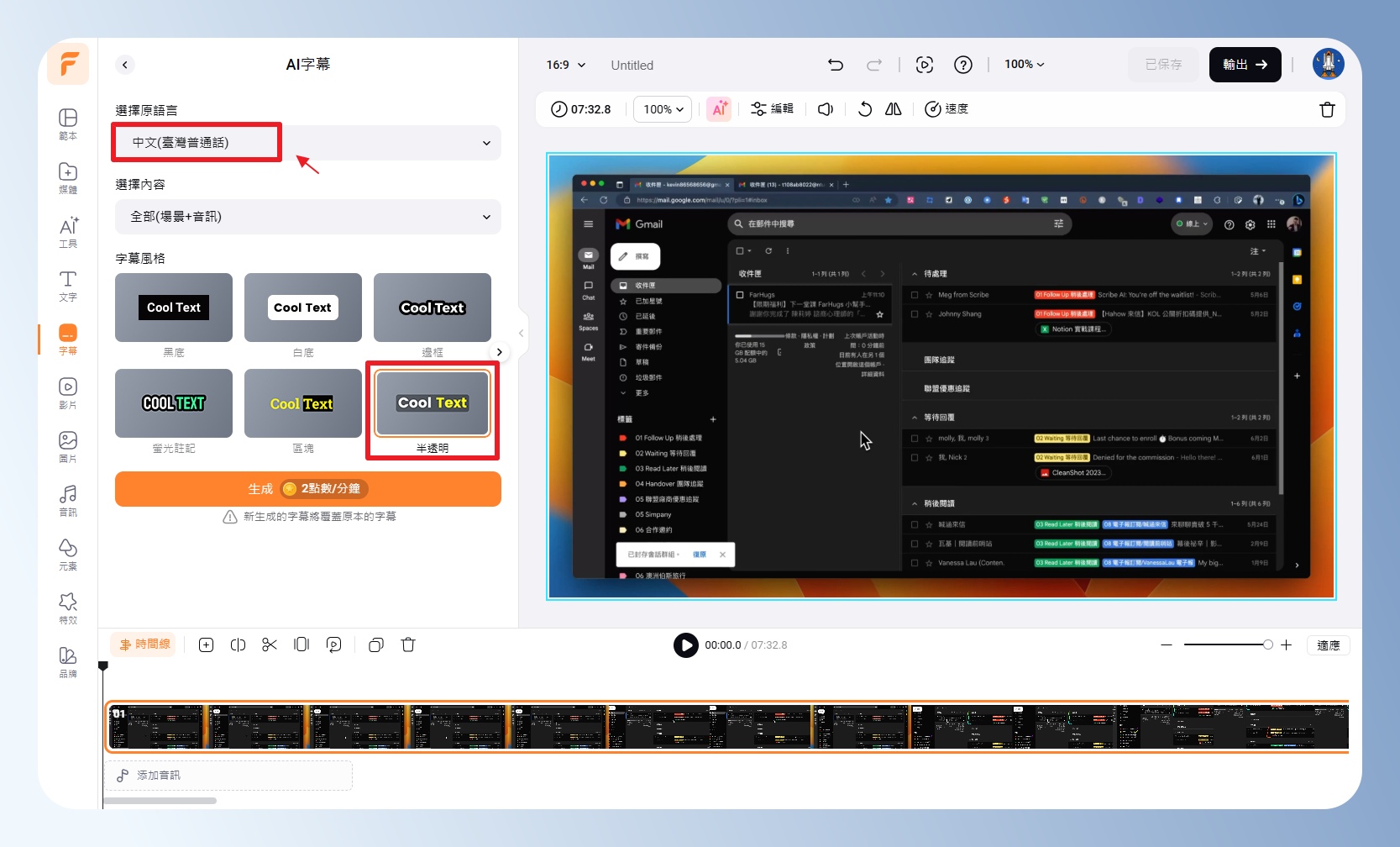1400x847 pixels.
Task: Select the 螢光註記 highlighter subtitle style
Action: [174, 403]
